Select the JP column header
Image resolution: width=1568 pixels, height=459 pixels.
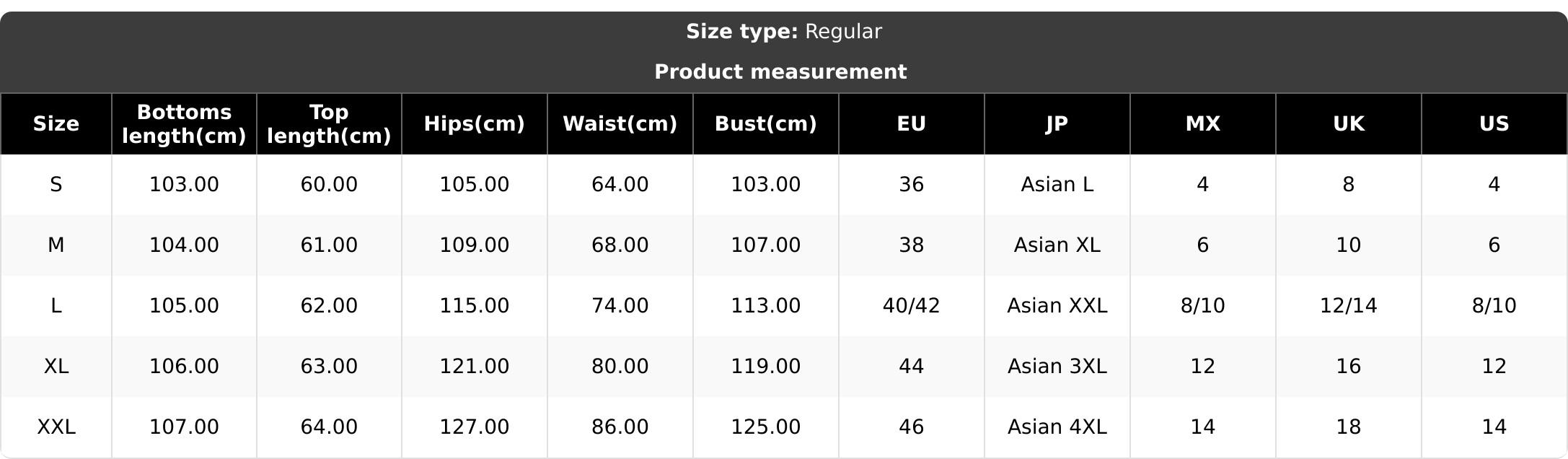click(x=1057, y=124)
